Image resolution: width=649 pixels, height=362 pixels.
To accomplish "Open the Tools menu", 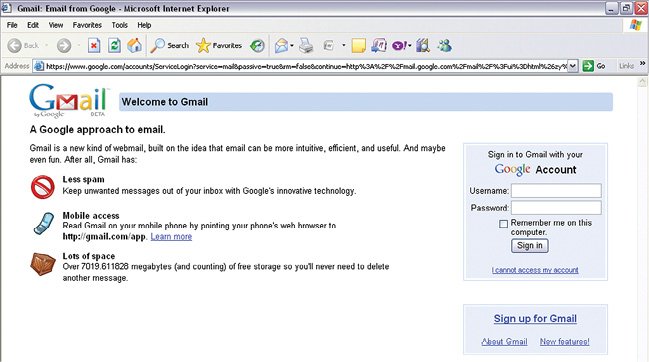I will (119, 25).
